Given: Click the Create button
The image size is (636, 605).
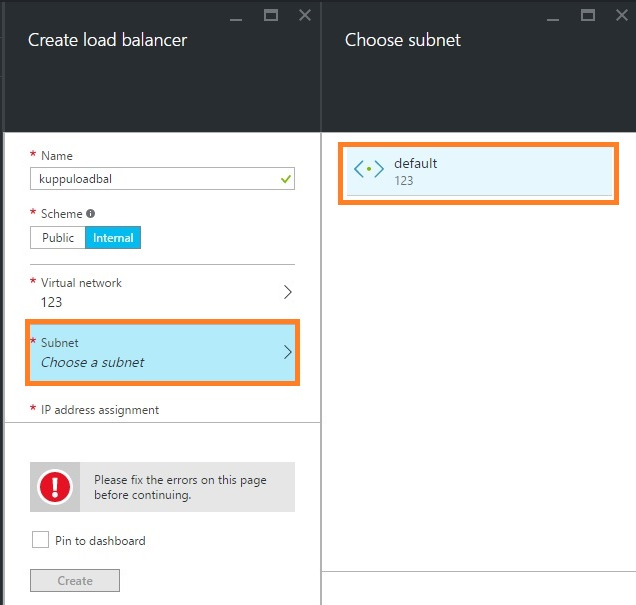Looking at the screenshot, I should [75, 580].
